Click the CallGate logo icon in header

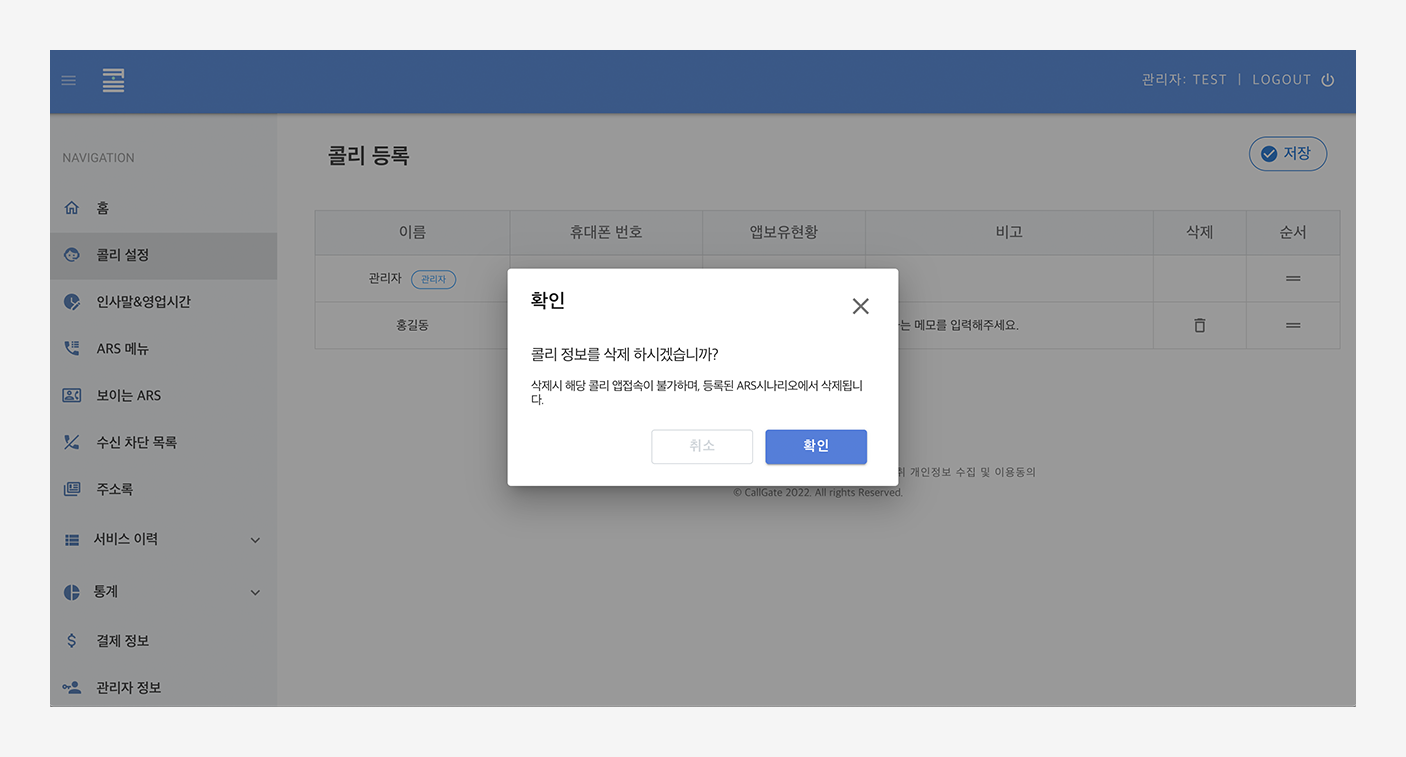point(113,81)
